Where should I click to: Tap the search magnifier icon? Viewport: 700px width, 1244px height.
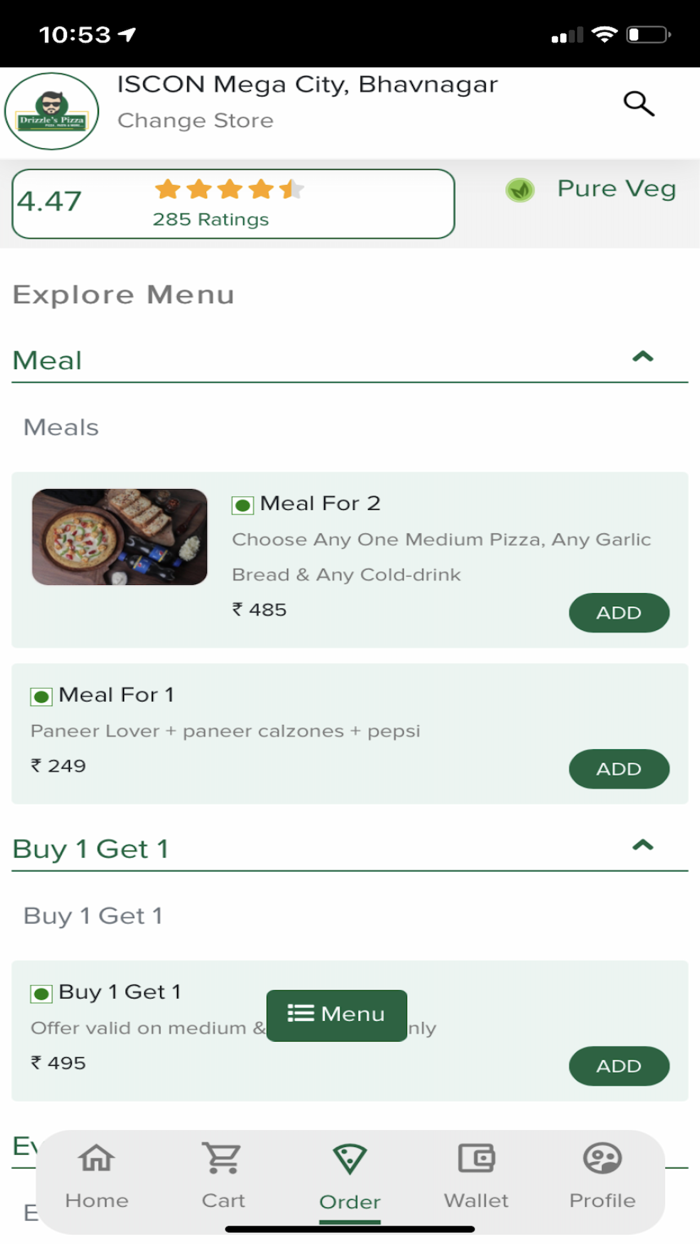point(638,103)
